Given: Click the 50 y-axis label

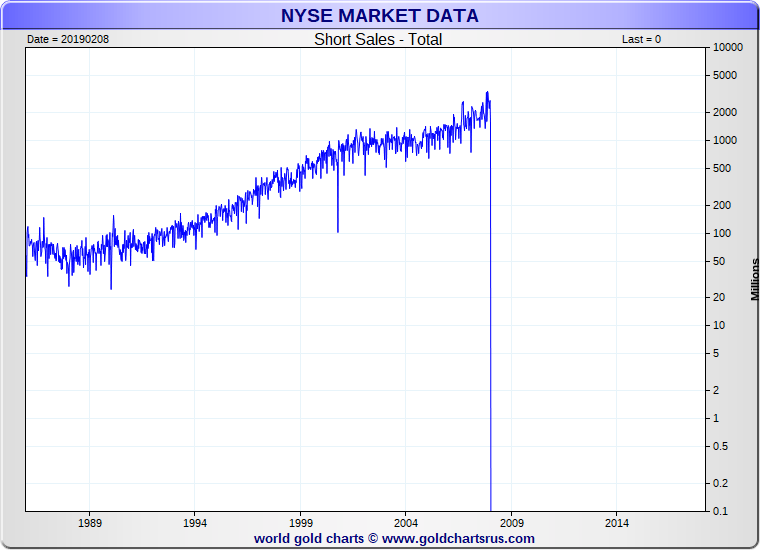Looking at the screenshot, I should click(719, 261).
